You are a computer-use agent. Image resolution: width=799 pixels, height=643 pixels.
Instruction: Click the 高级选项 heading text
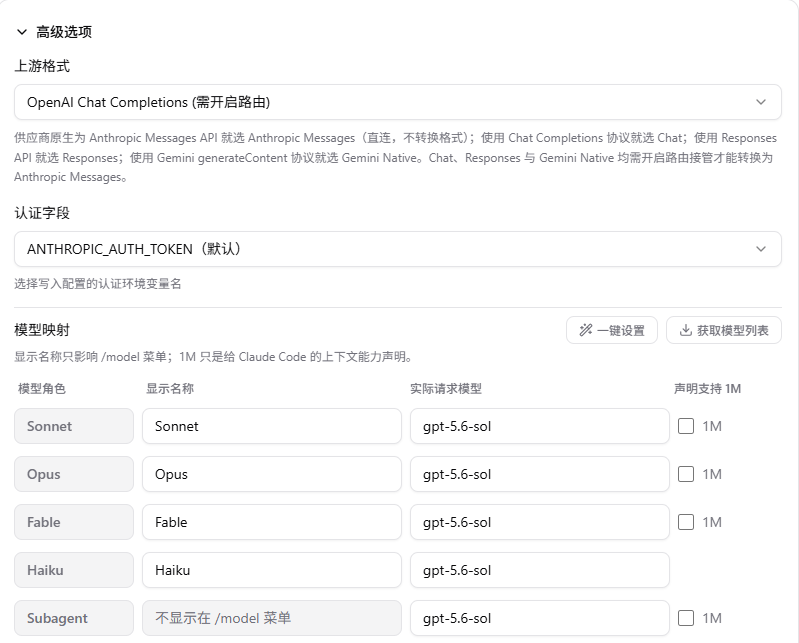64,32
